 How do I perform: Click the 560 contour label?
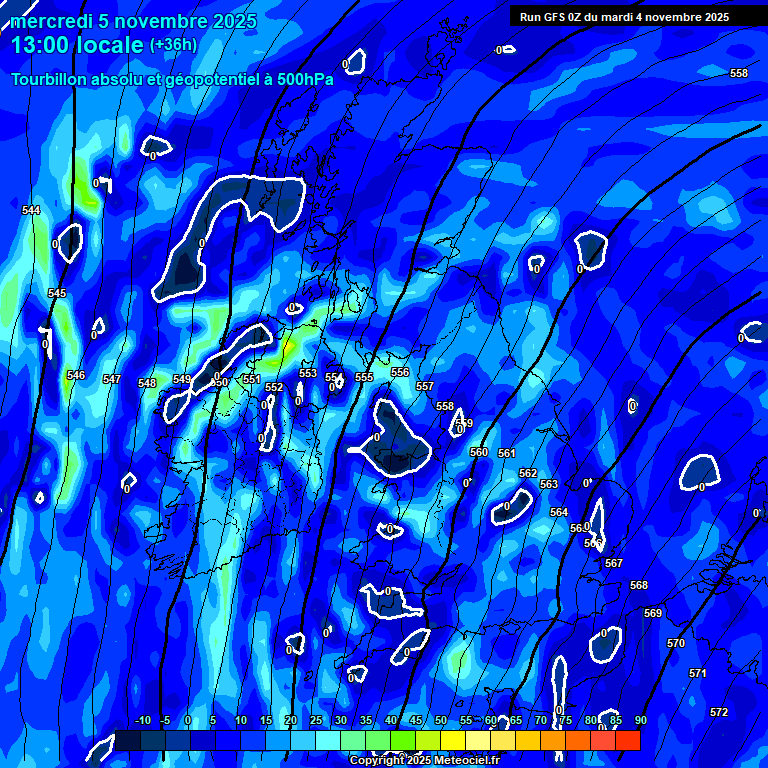pyautogui.click(x=479, y=452)
